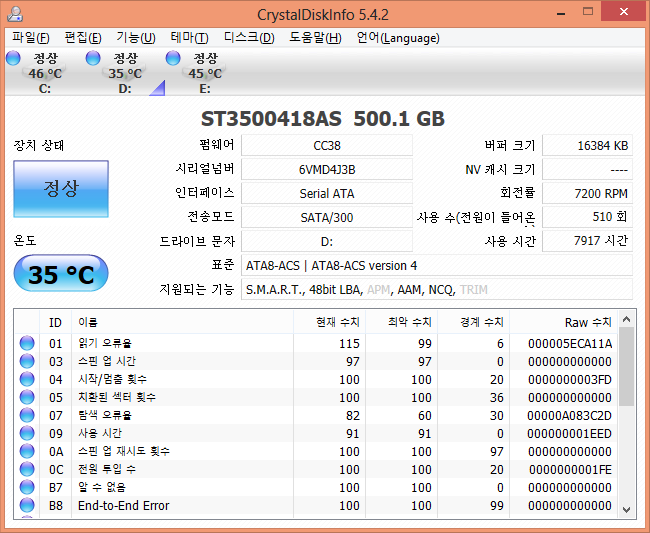Screen dimensions: 650x533
Task: Click the status orb of attribute 07
Action: 27,415
